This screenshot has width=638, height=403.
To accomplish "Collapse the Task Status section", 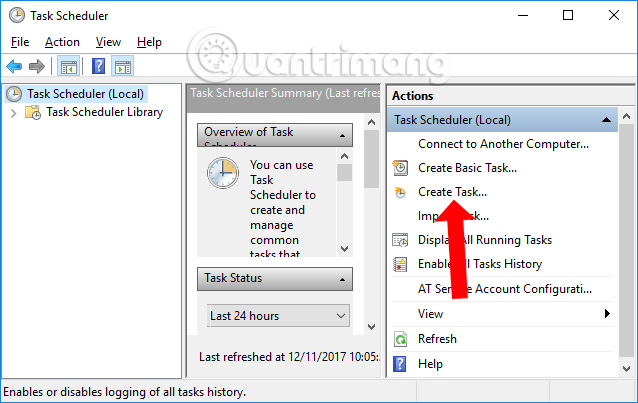I will click(x=343, y=279).
